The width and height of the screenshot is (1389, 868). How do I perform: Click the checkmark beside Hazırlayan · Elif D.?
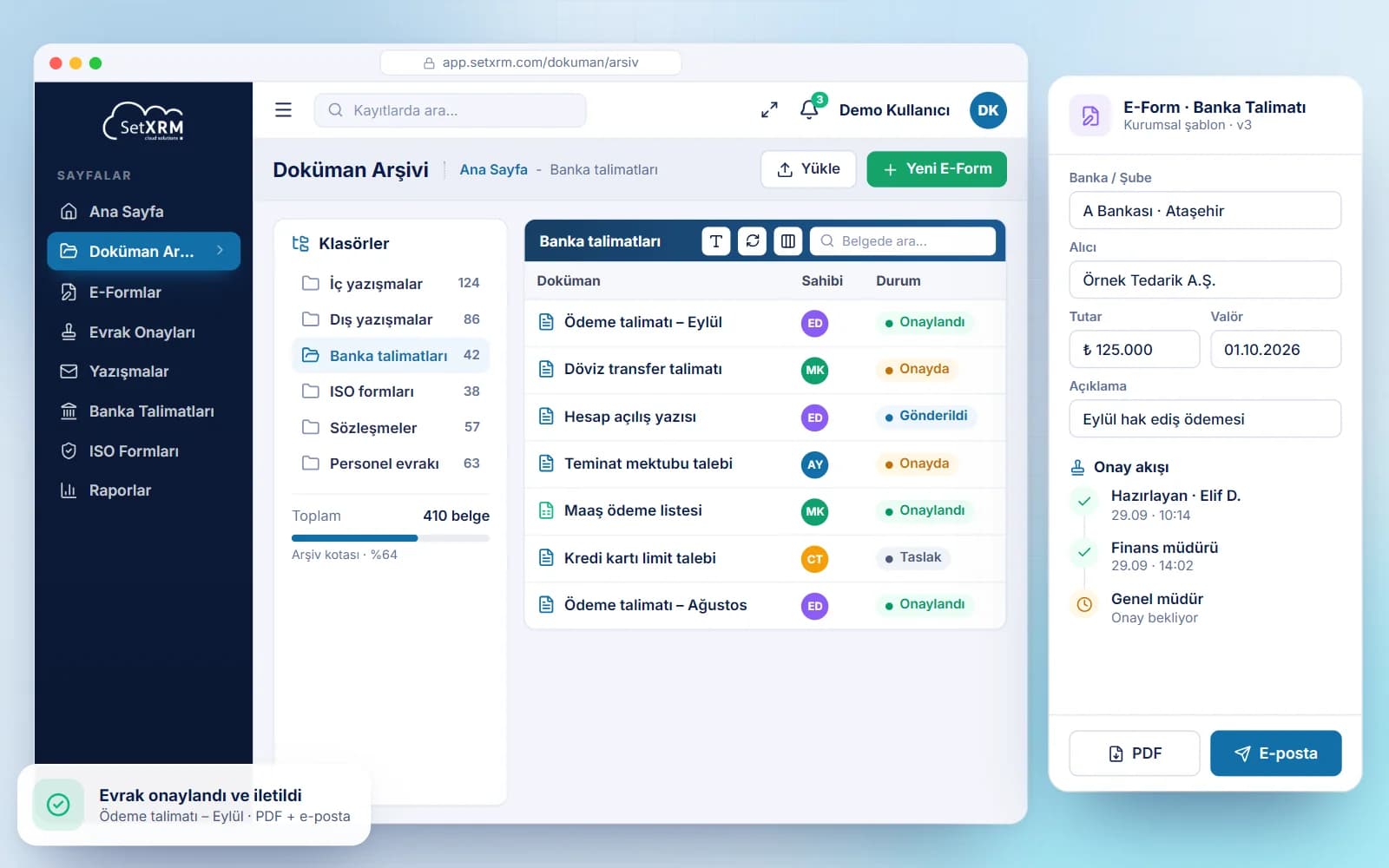point(1084,501)
